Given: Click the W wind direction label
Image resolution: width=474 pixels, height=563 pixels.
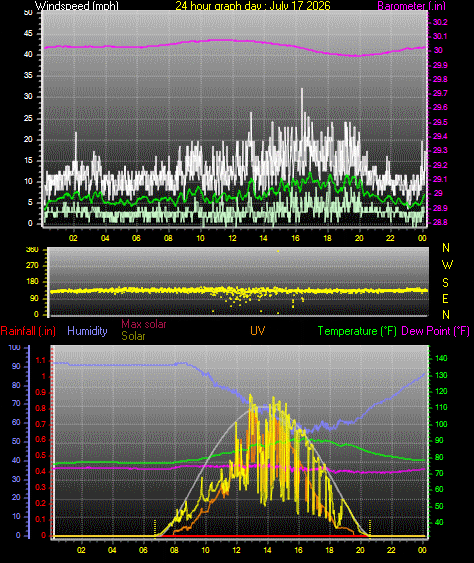Looking at the screenshot, I should tap(447, 265).
